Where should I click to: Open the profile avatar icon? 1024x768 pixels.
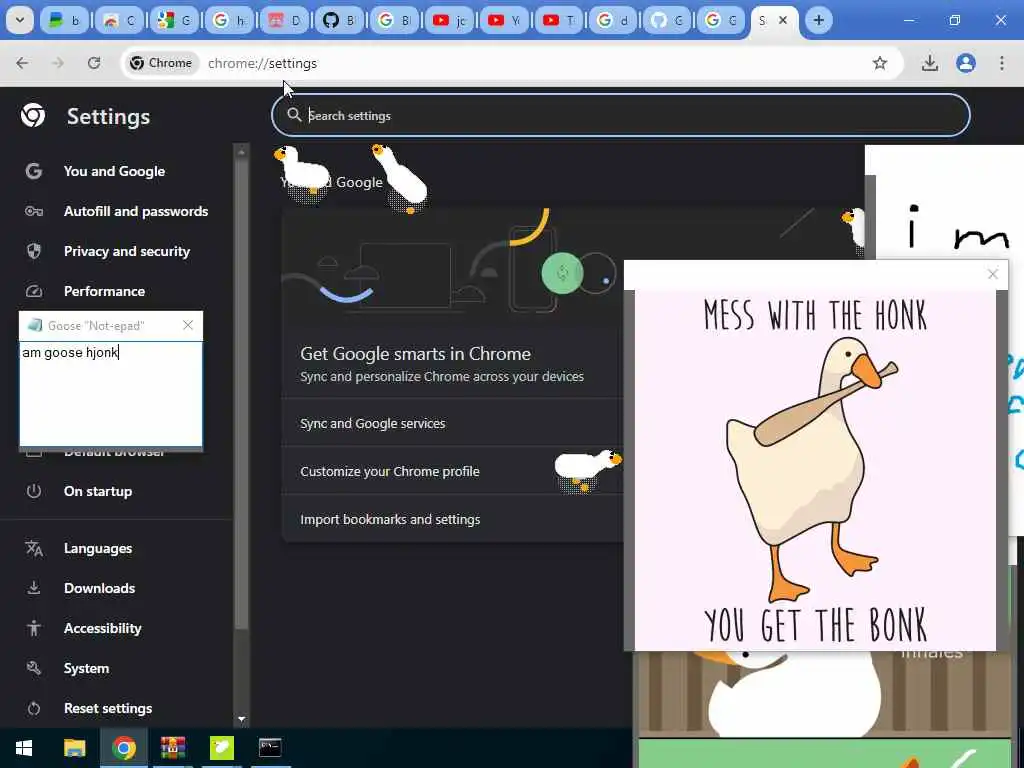point(966,63)
